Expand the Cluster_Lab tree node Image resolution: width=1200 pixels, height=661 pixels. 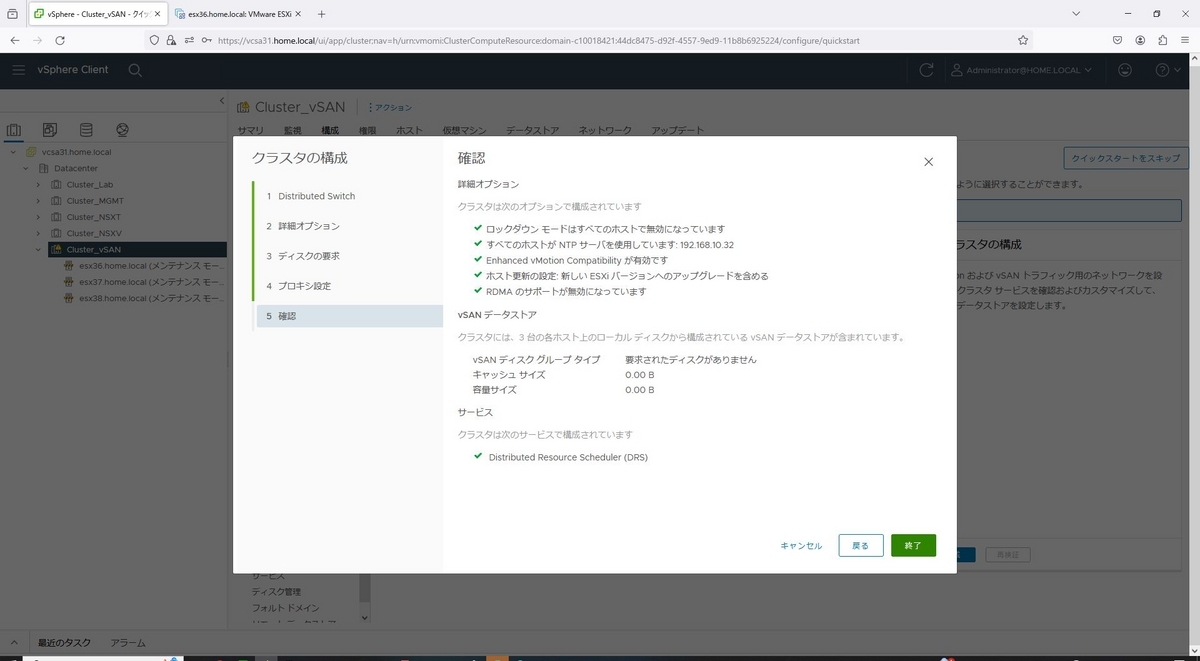(38, 185)
